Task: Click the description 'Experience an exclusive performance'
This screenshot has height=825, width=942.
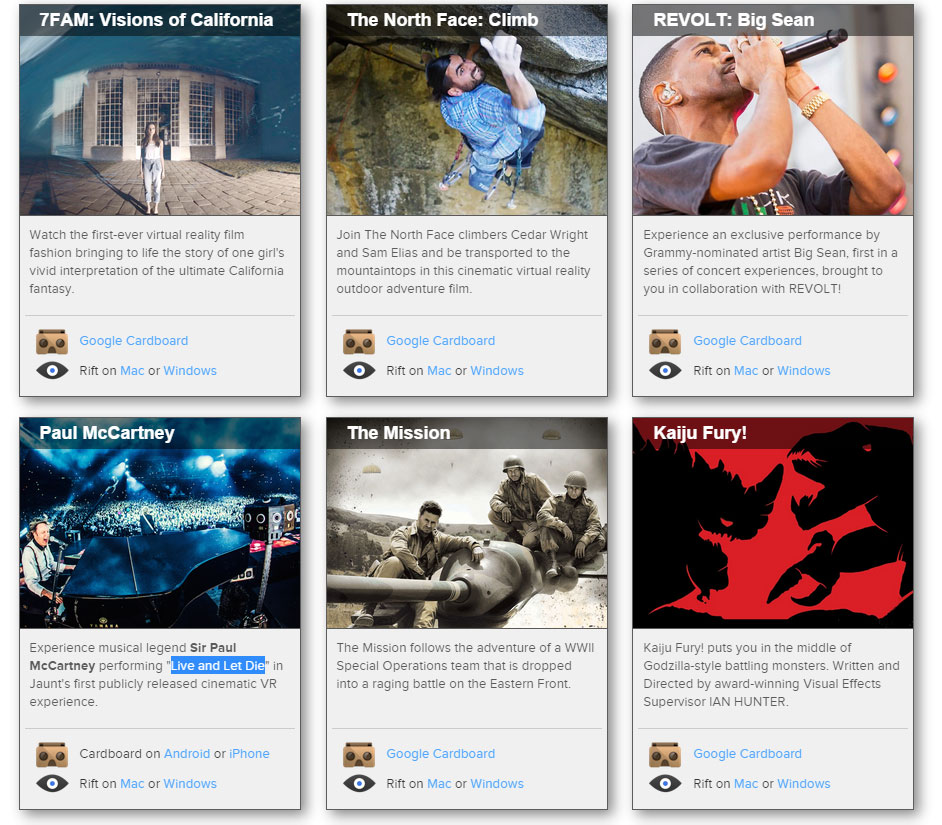Action: click(770, 261)
